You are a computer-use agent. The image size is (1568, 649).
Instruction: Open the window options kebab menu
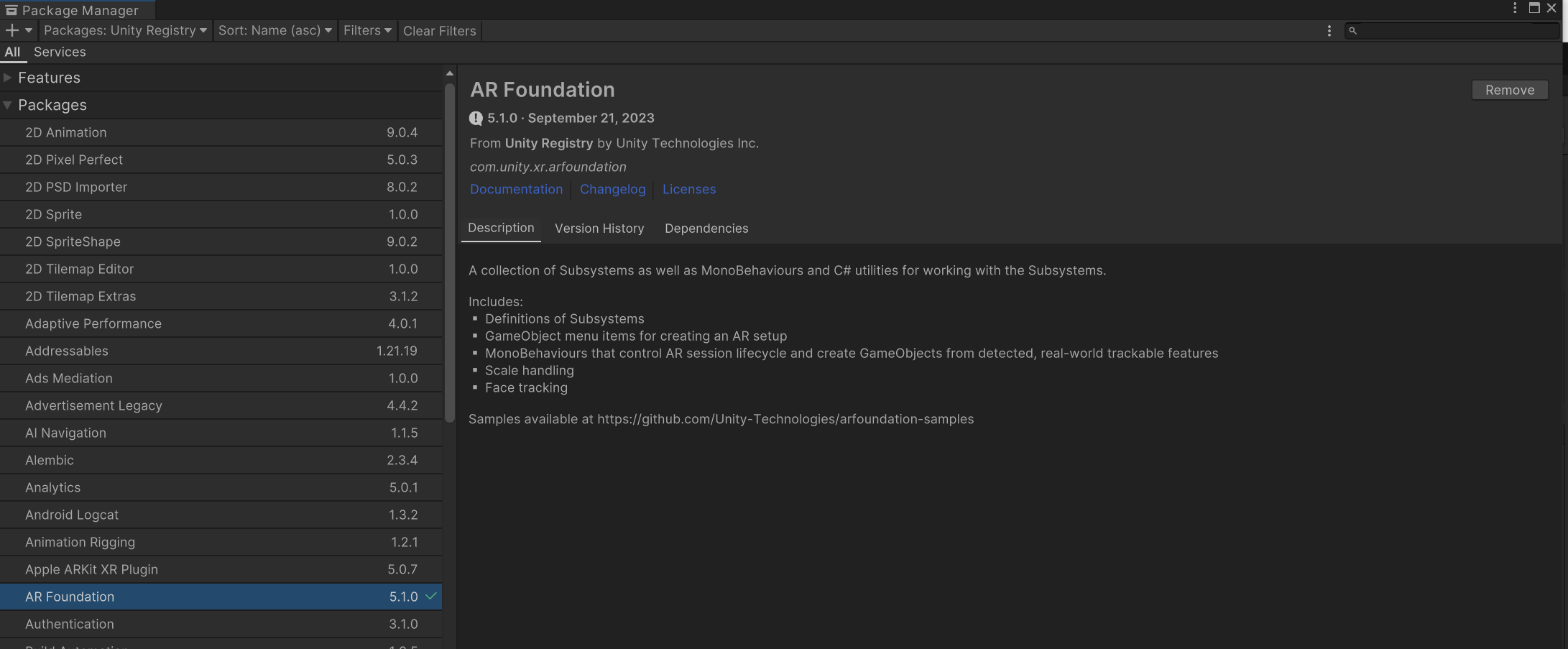click(1514, 8)
